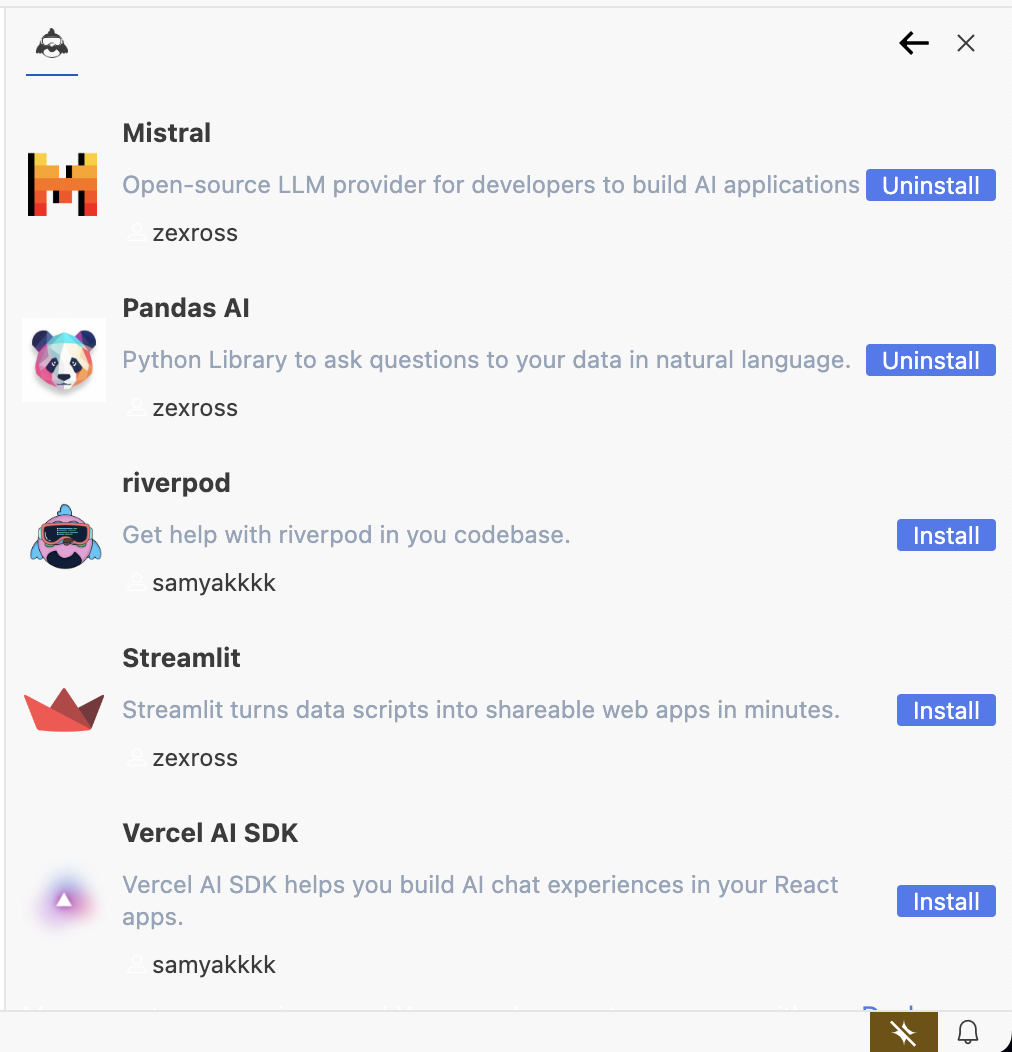Close the agent marketplace panel
Viewport: 1012px width, 1052px height.
coord(965,43)
